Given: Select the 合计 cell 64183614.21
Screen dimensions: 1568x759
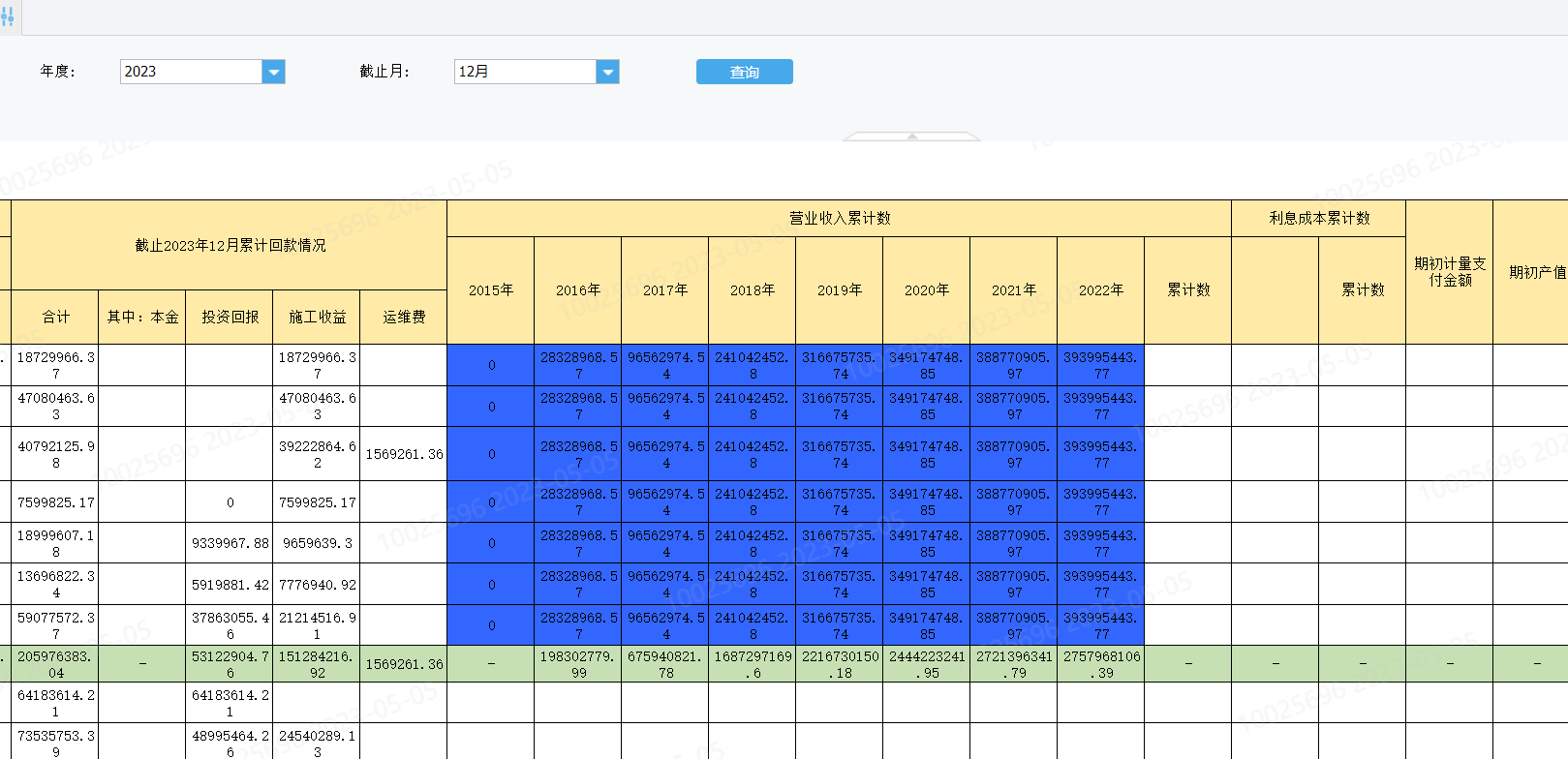Looking at the screenshot, I should coord(55,703).
